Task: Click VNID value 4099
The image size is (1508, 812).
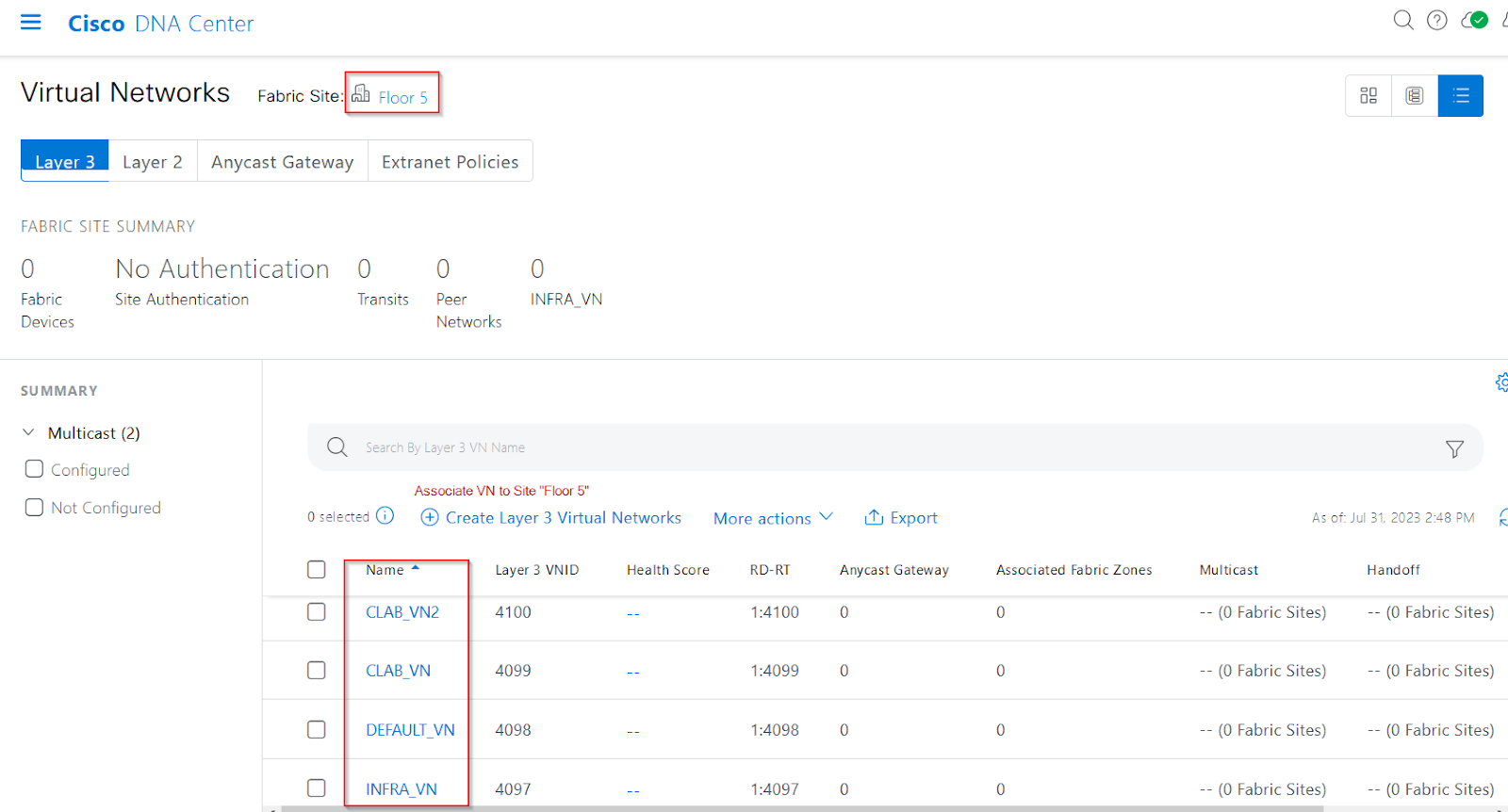Action: pyautogui.click(x=513, y=670)
